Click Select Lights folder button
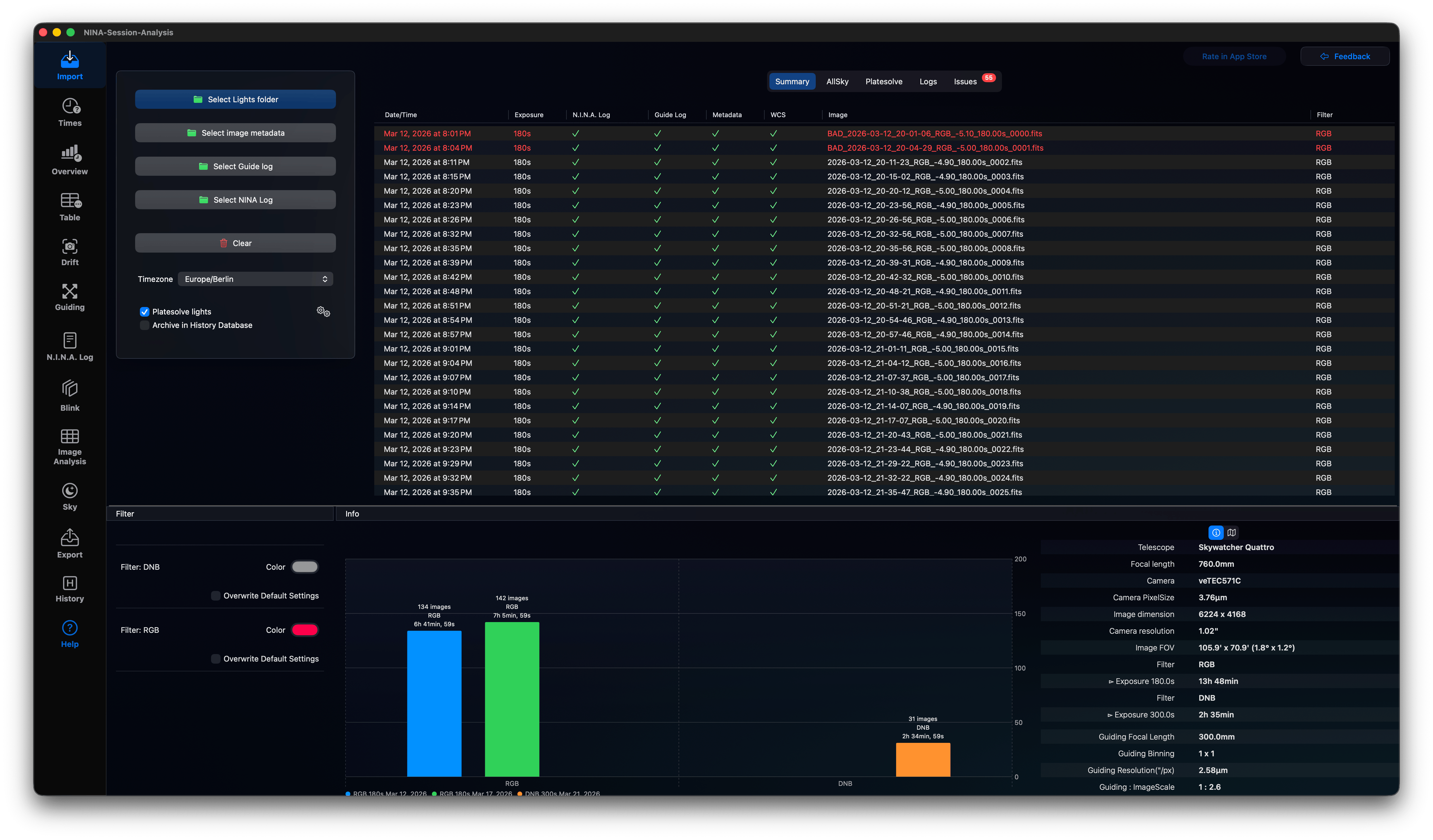 [236, 100]
